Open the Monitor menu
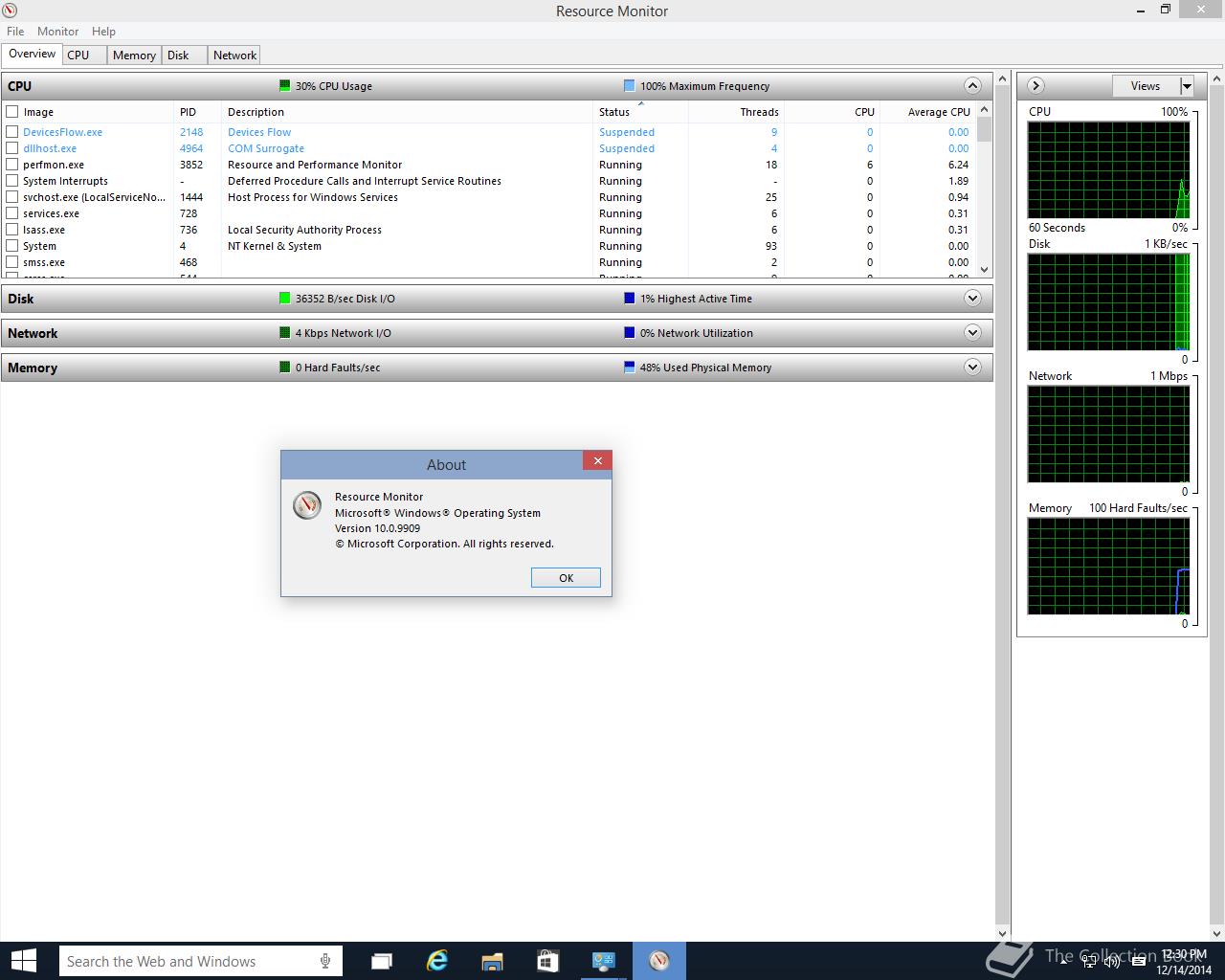 tap(57, 32)
